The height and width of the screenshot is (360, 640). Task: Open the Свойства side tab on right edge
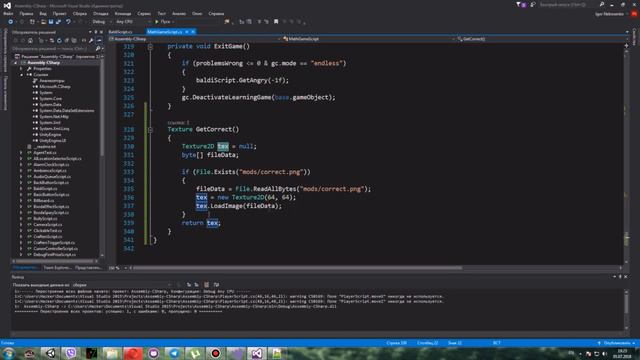point(635,37)
